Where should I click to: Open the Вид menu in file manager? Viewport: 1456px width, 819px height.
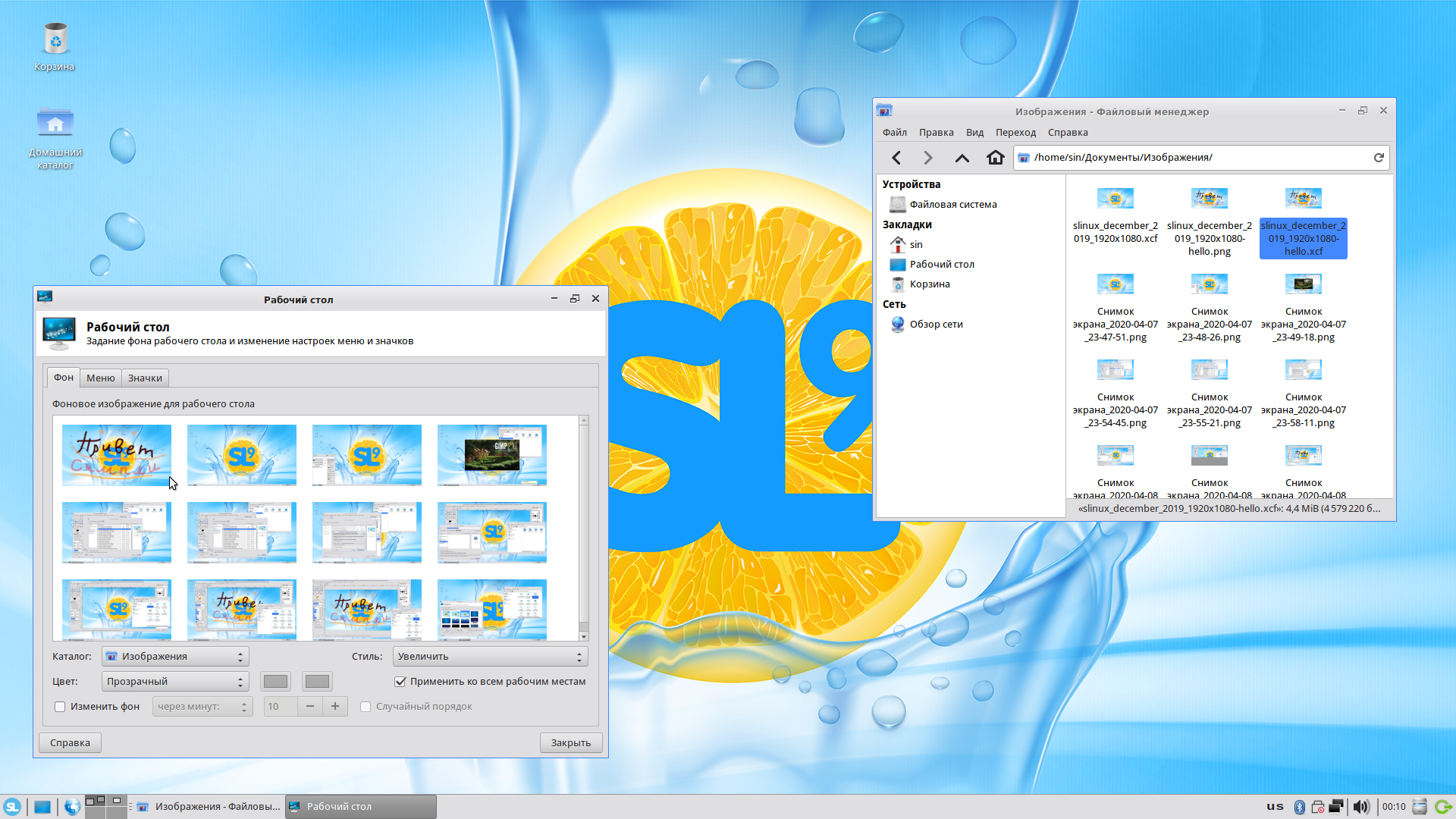click(974, 132)
